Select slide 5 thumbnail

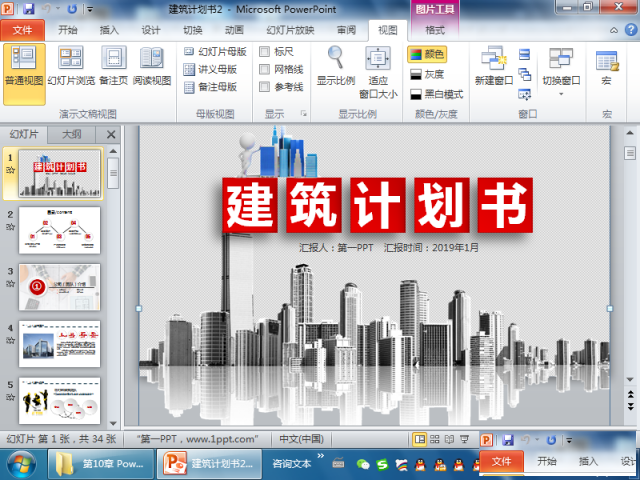pos(60,400)
